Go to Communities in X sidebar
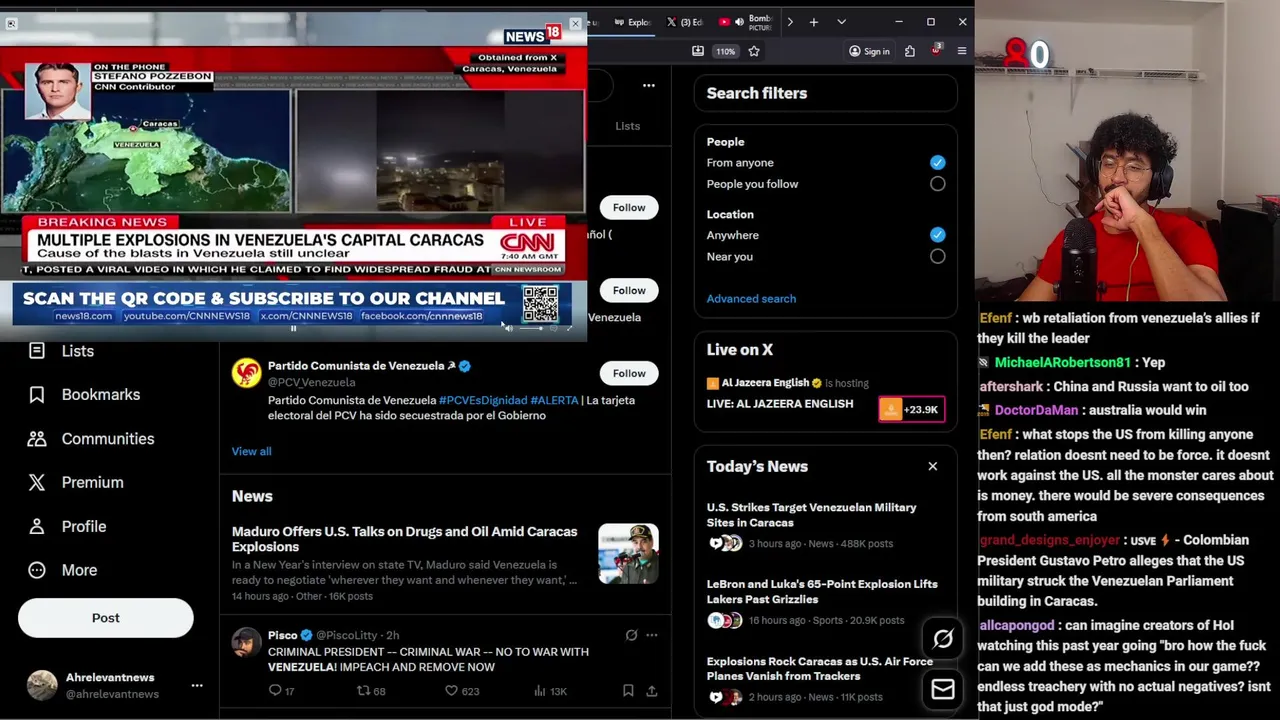The height and width of the screenshot is (720, 1280). pos(91,439)
